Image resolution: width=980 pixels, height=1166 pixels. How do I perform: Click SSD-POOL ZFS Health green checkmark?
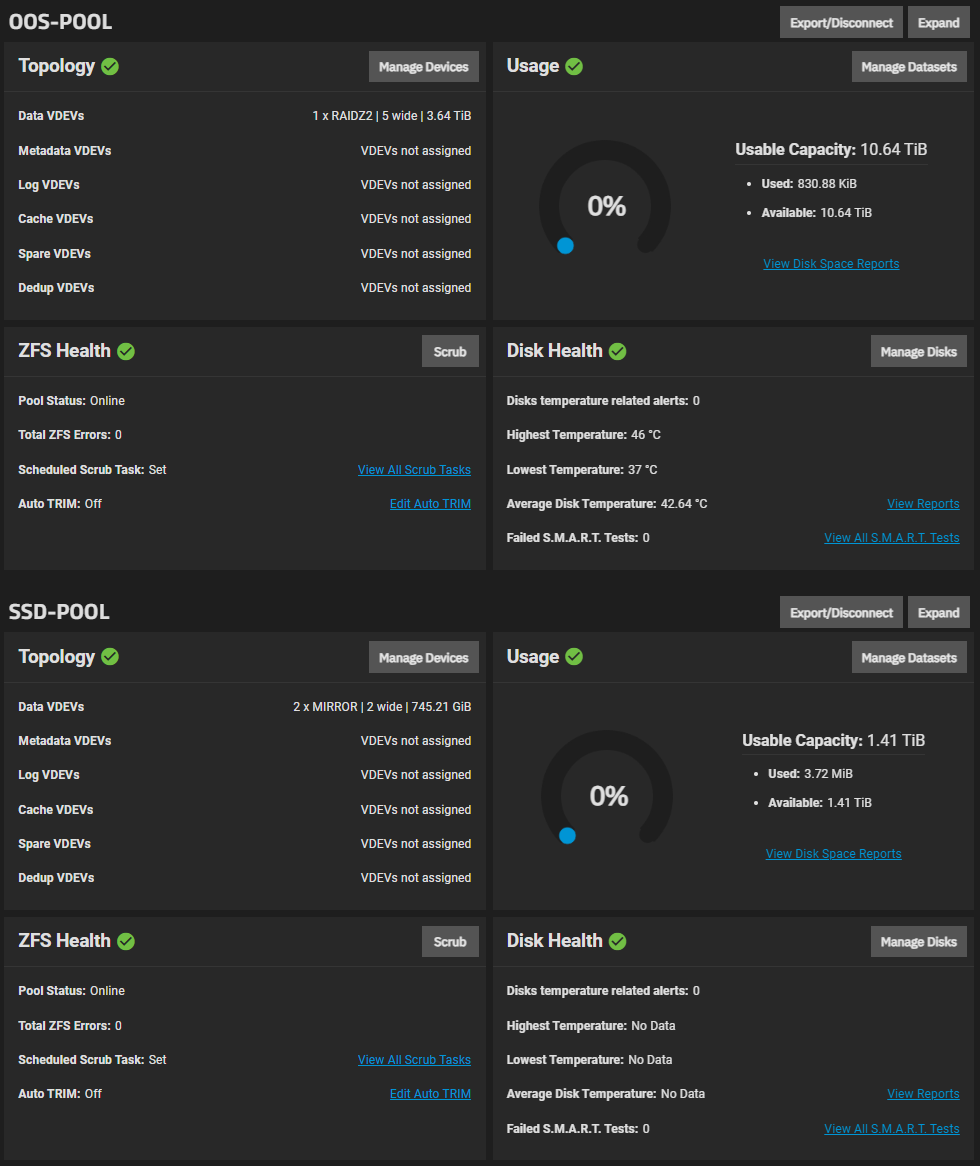tap(126, 941)
